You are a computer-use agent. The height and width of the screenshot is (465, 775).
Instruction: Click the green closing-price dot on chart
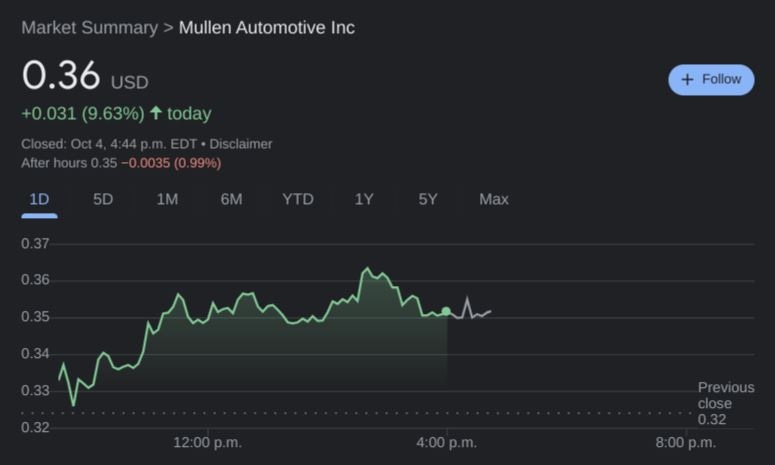point(446,312)
